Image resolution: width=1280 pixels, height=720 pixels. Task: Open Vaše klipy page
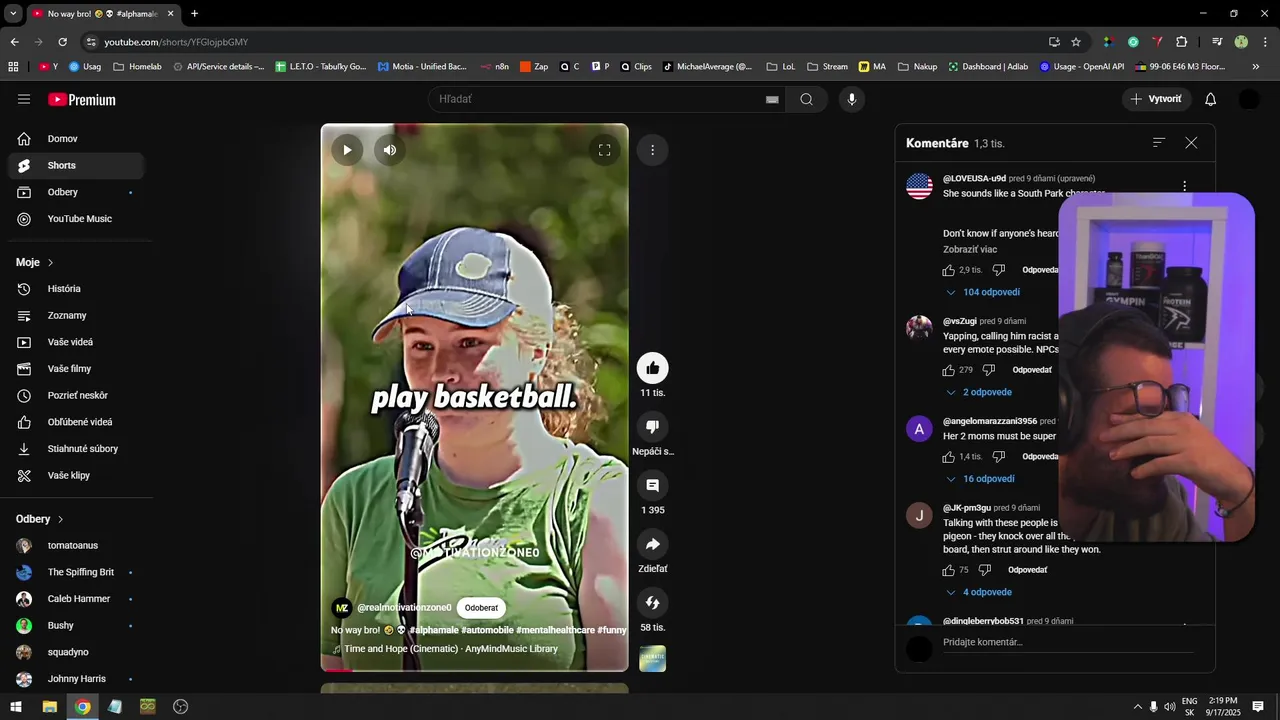click(76, 476)
